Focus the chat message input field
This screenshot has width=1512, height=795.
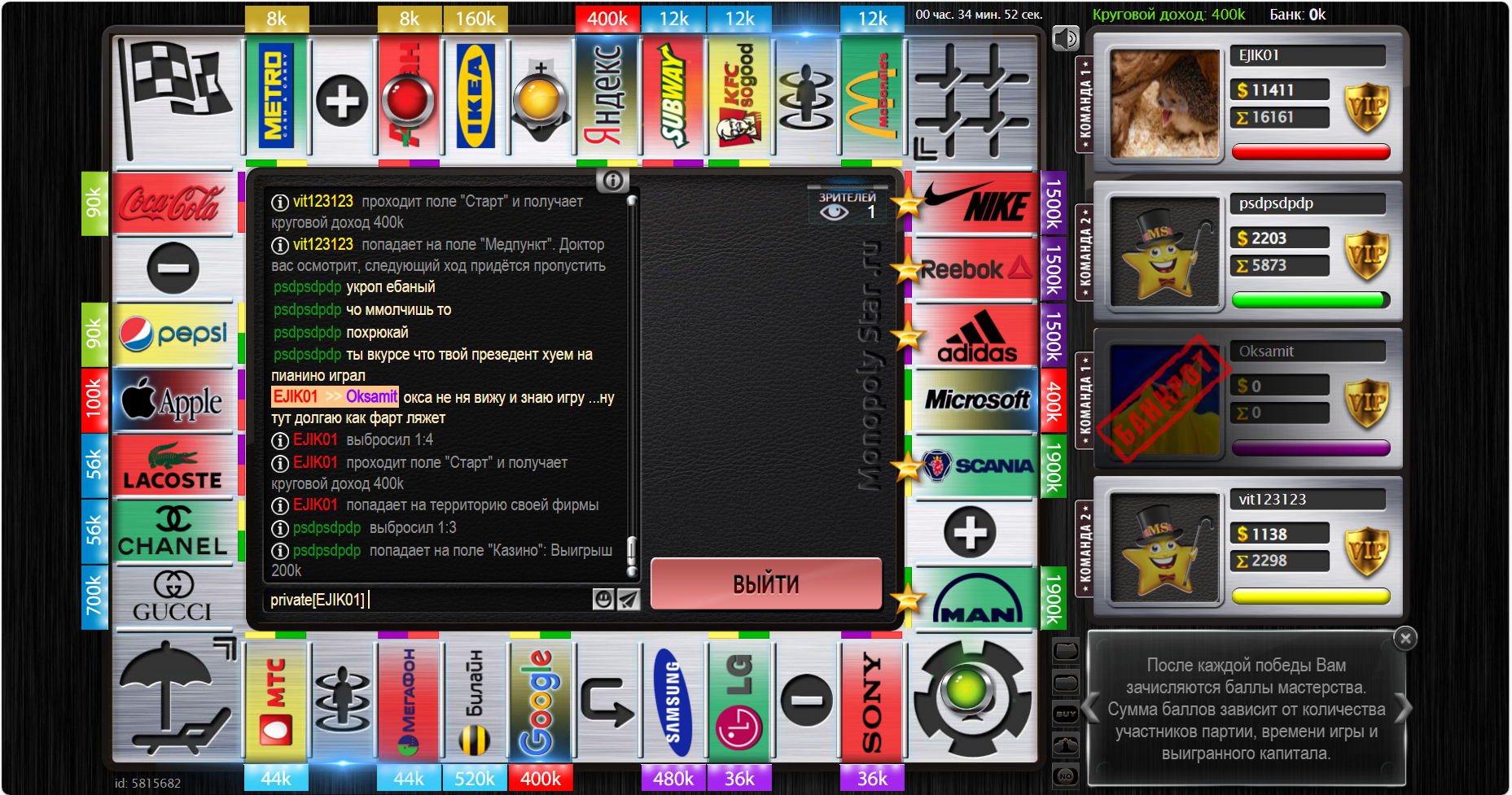(429, 600)
